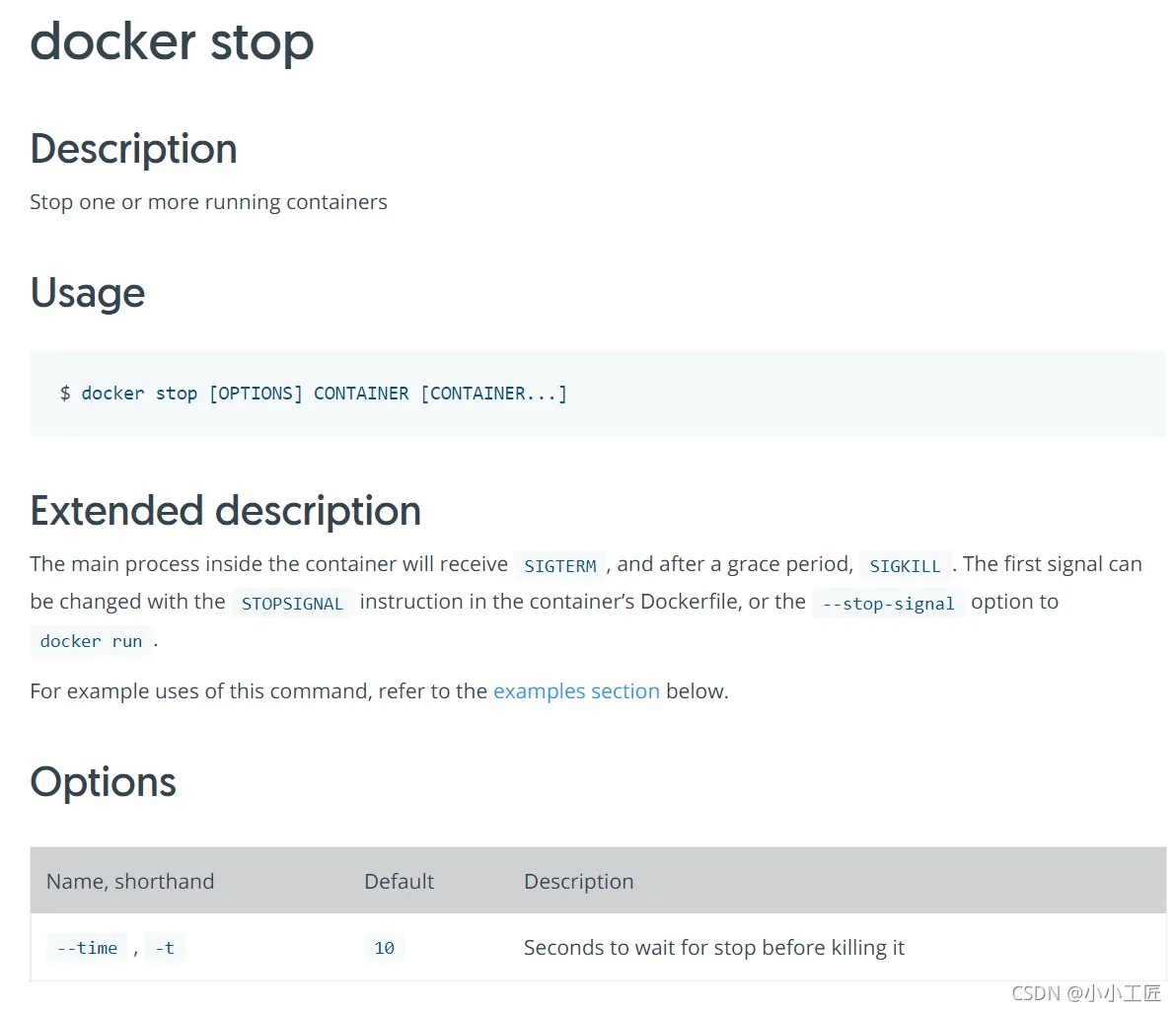Select the -t shorthand flag
Viewport: 1176px width, 1011px height.
point(165,948)
